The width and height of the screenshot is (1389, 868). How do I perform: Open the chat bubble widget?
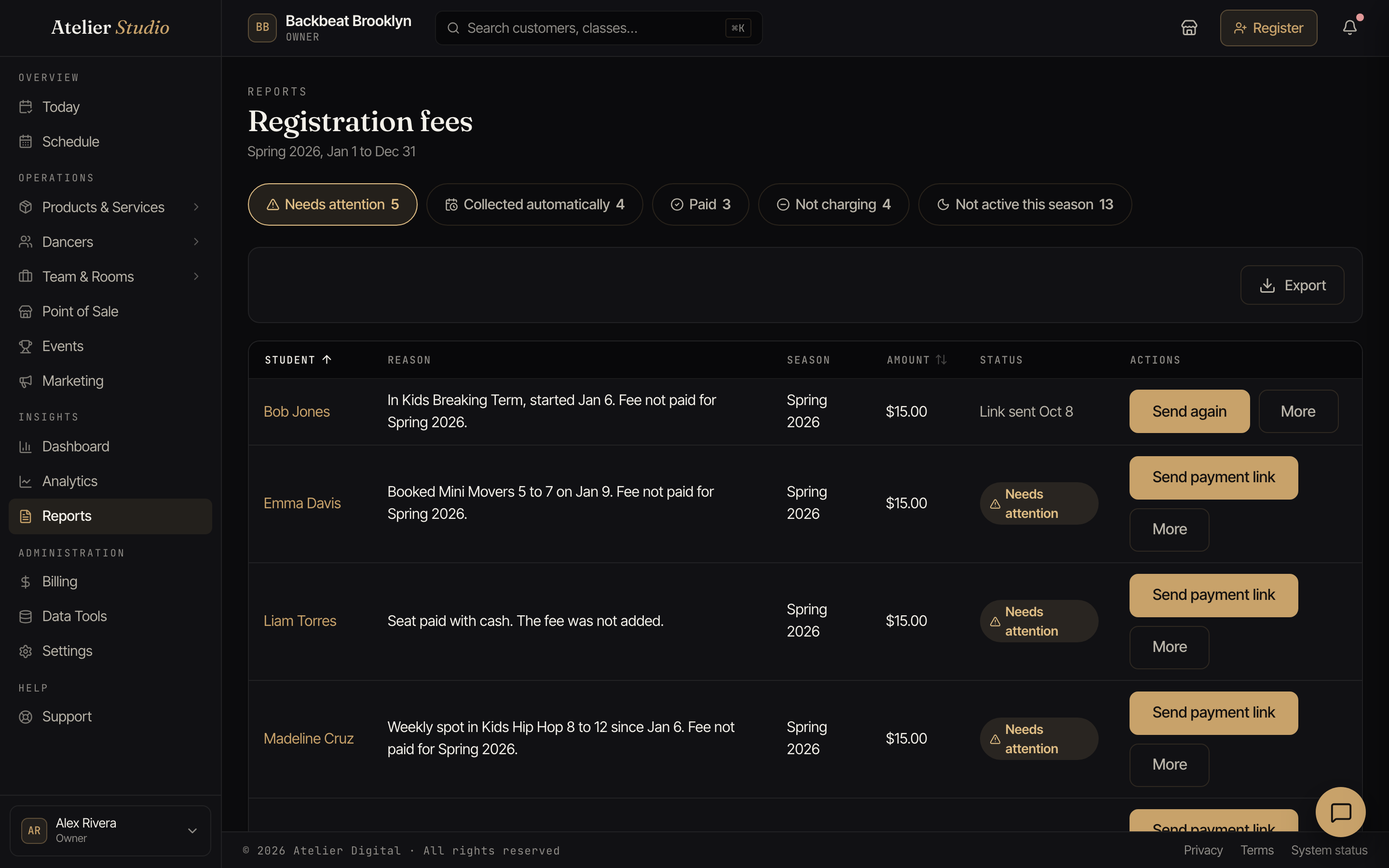pos(1340,812)
